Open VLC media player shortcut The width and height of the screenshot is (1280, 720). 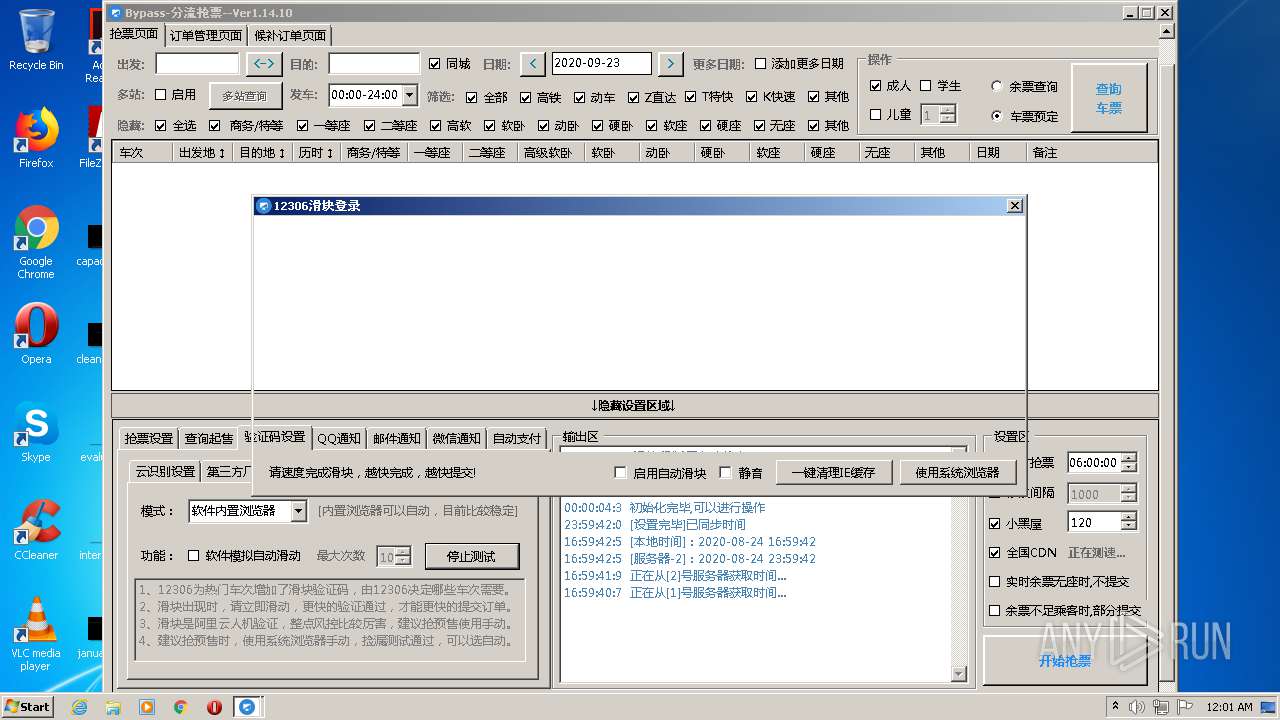[36, 634]
